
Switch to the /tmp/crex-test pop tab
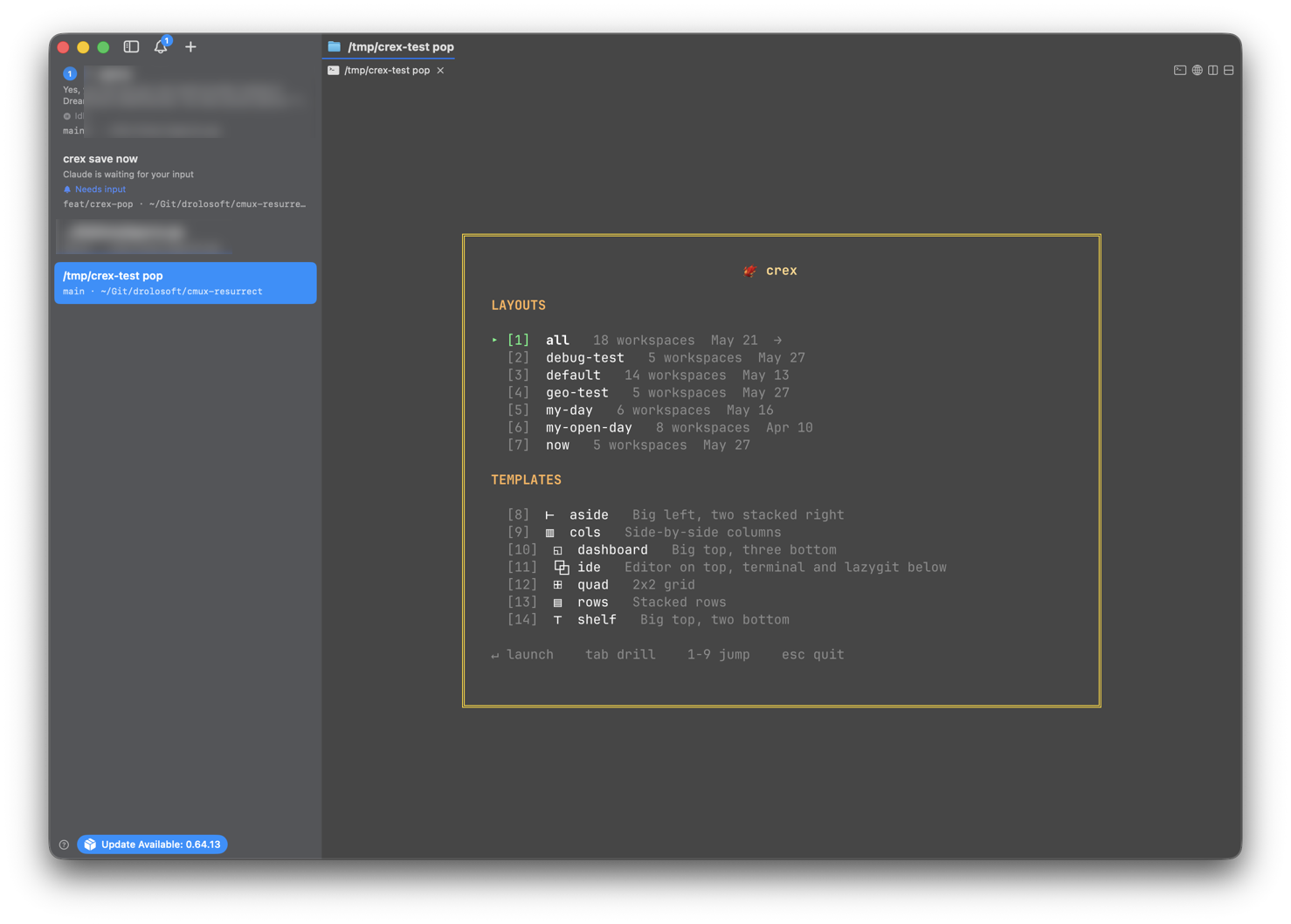pyautogui.click(x=386, y=70)
